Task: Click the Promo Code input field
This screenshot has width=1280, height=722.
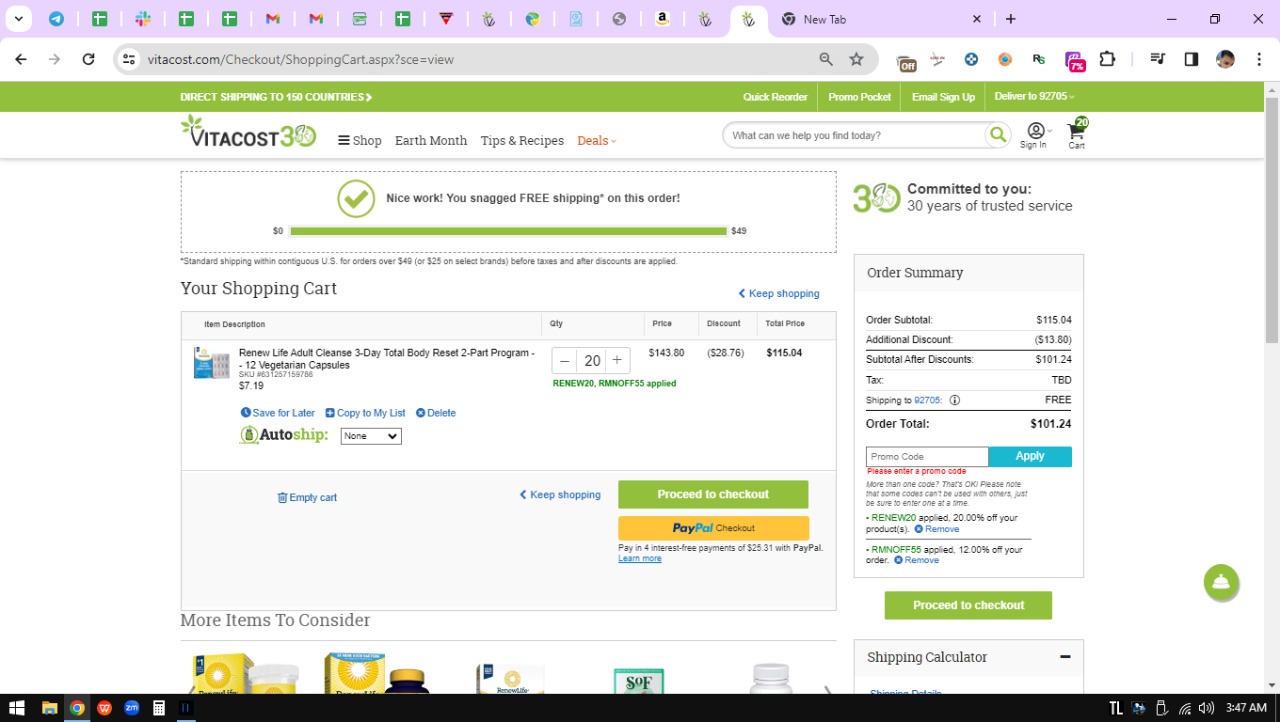Action: 927,456
